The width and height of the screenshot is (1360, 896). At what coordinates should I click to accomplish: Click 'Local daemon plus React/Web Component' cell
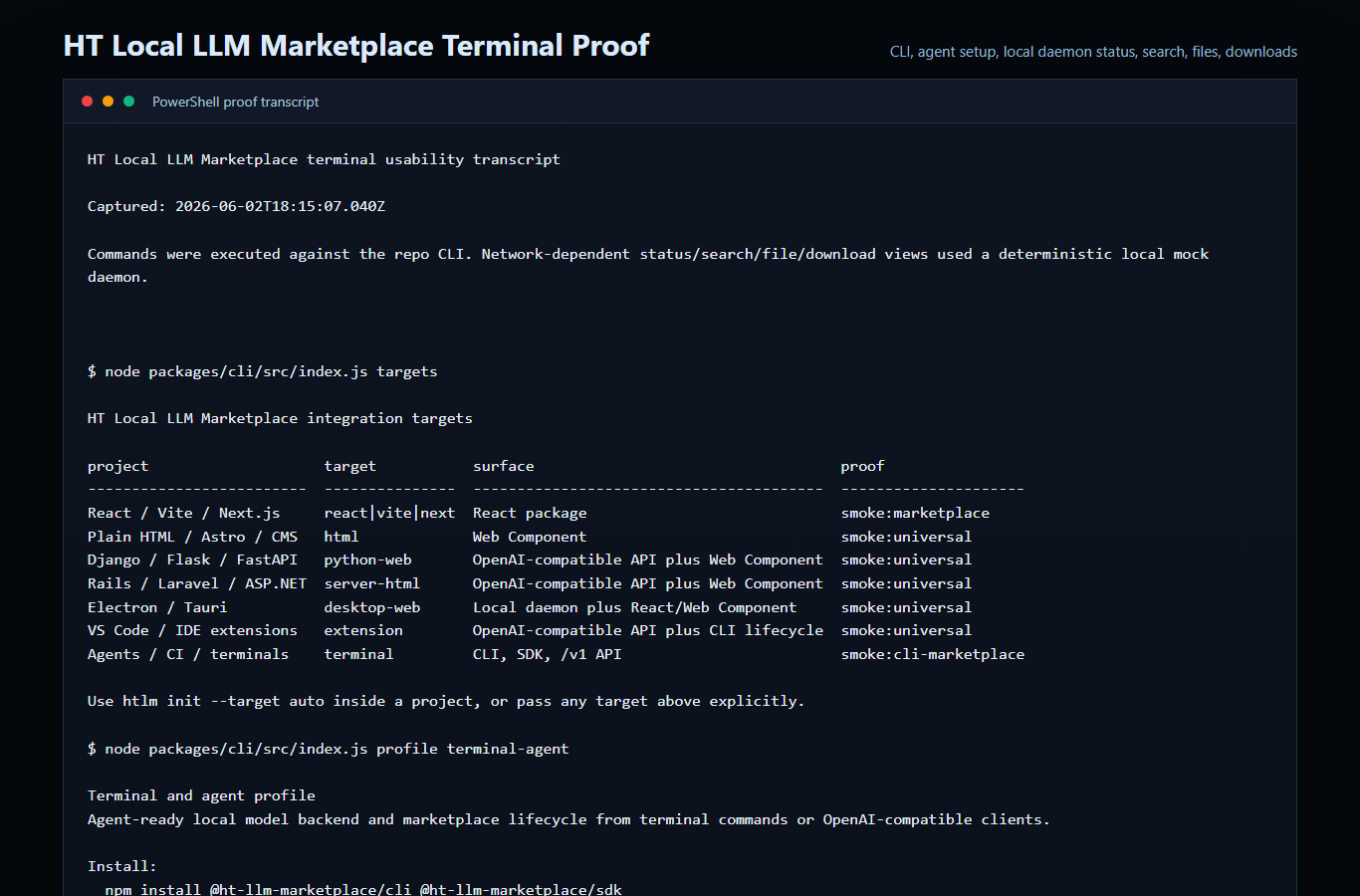pyautogui.click(x=635, y=607)
